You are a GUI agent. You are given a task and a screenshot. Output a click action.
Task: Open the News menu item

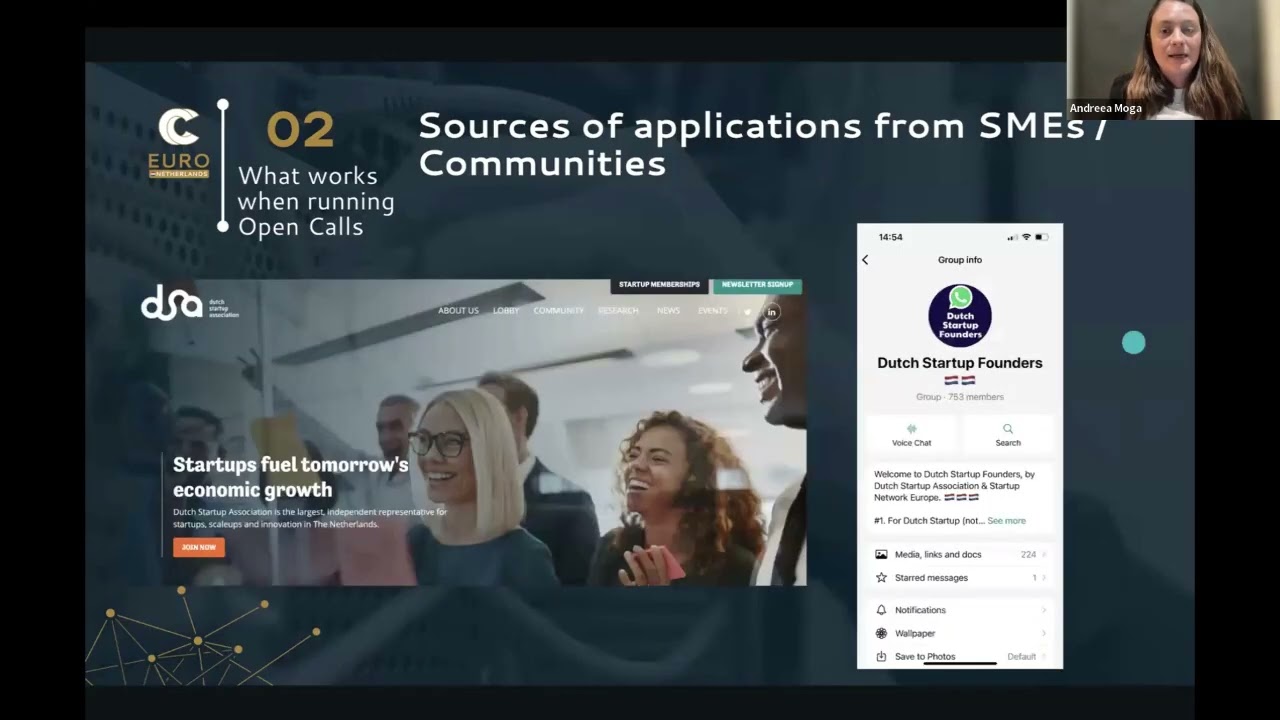[668, 311]
